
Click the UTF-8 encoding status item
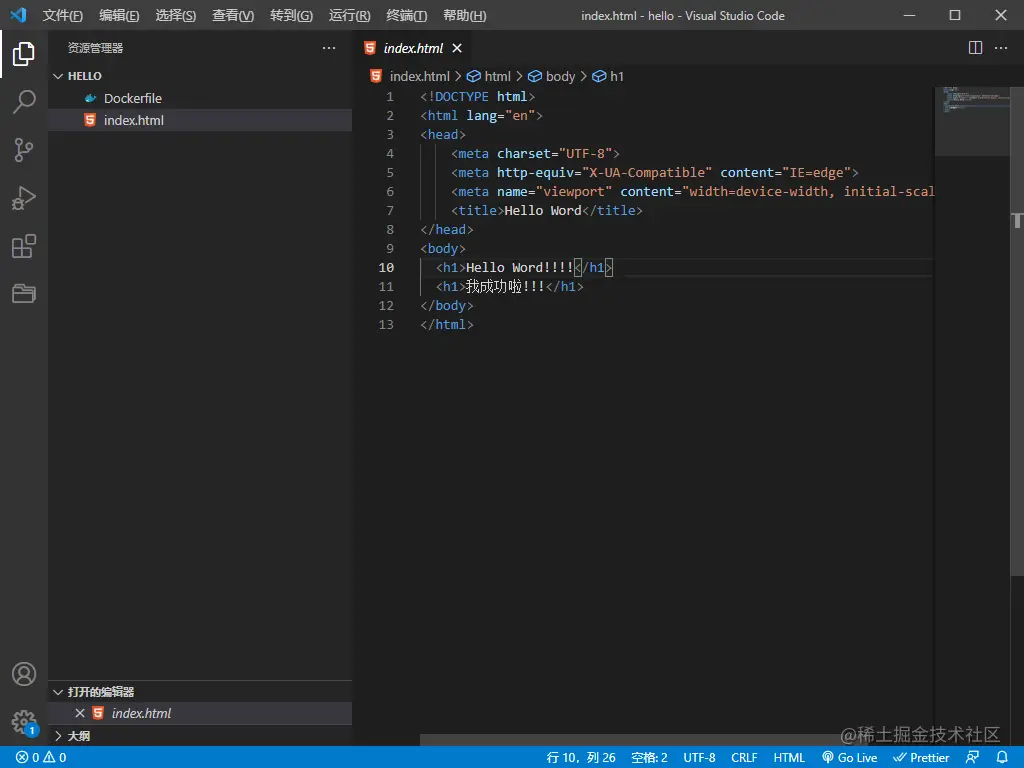(x=699, y=758)
